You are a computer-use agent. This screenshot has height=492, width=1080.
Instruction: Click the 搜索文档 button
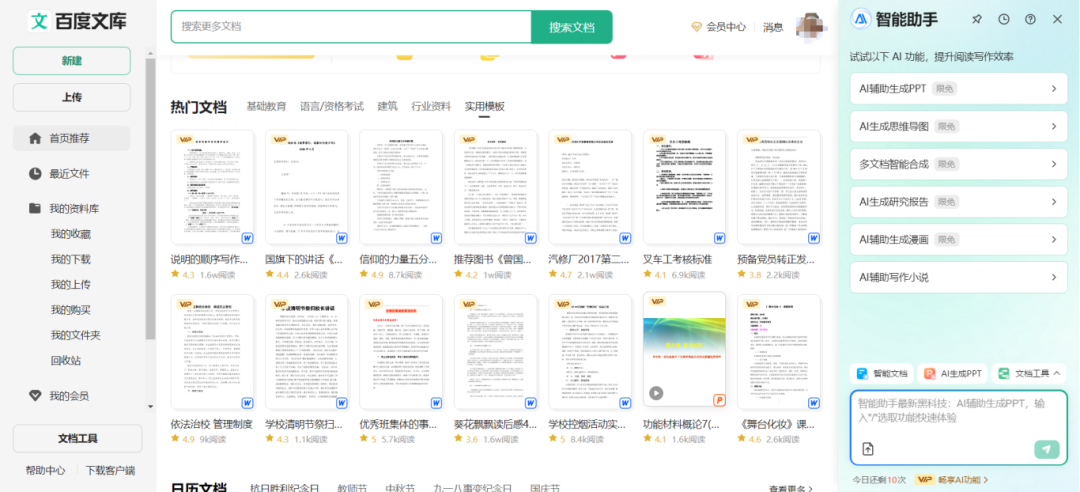tap(571, 27)
